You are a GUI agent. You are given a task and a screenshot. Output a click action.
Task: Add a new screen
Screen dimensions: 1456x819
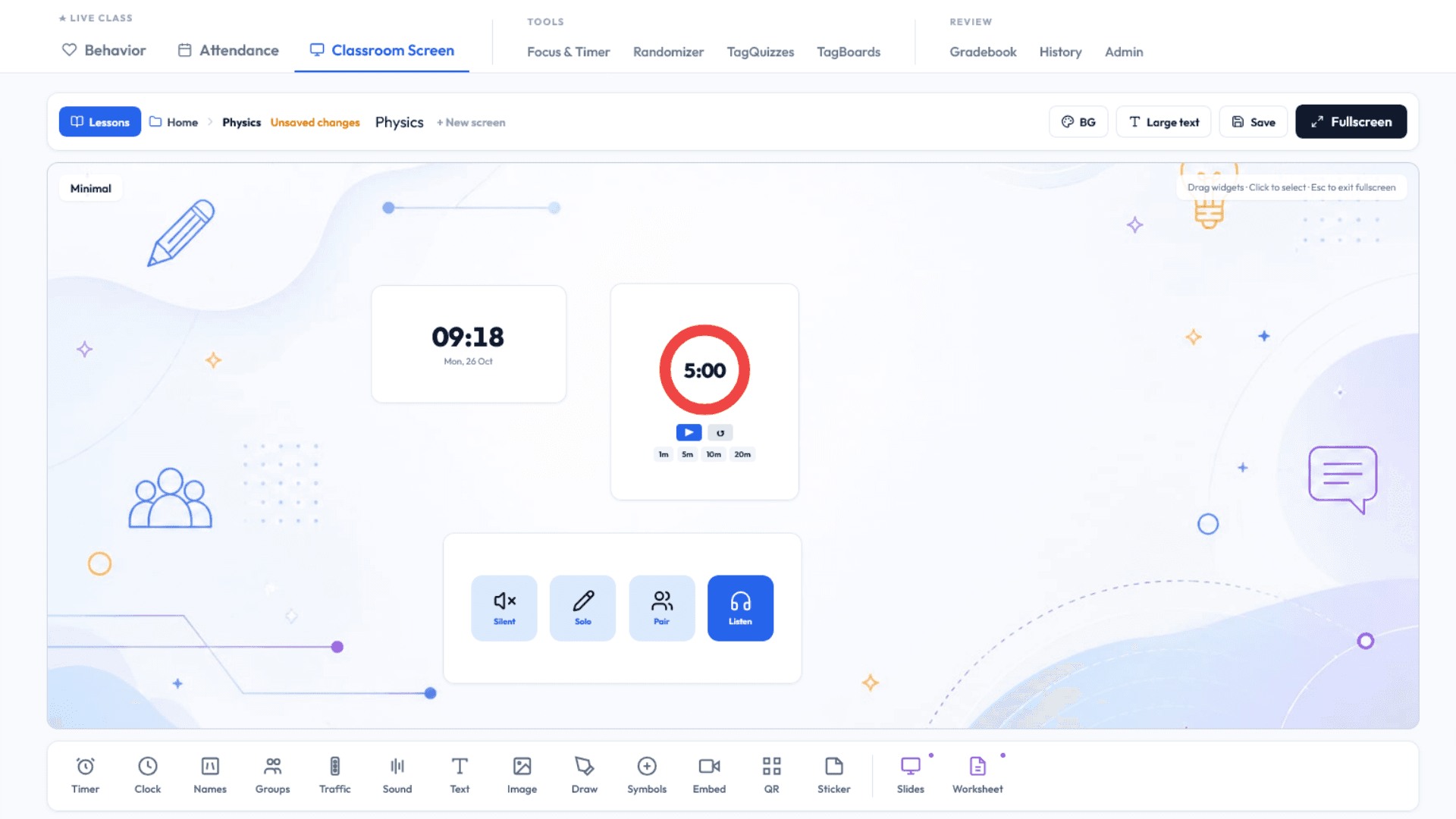pos(471,123)
